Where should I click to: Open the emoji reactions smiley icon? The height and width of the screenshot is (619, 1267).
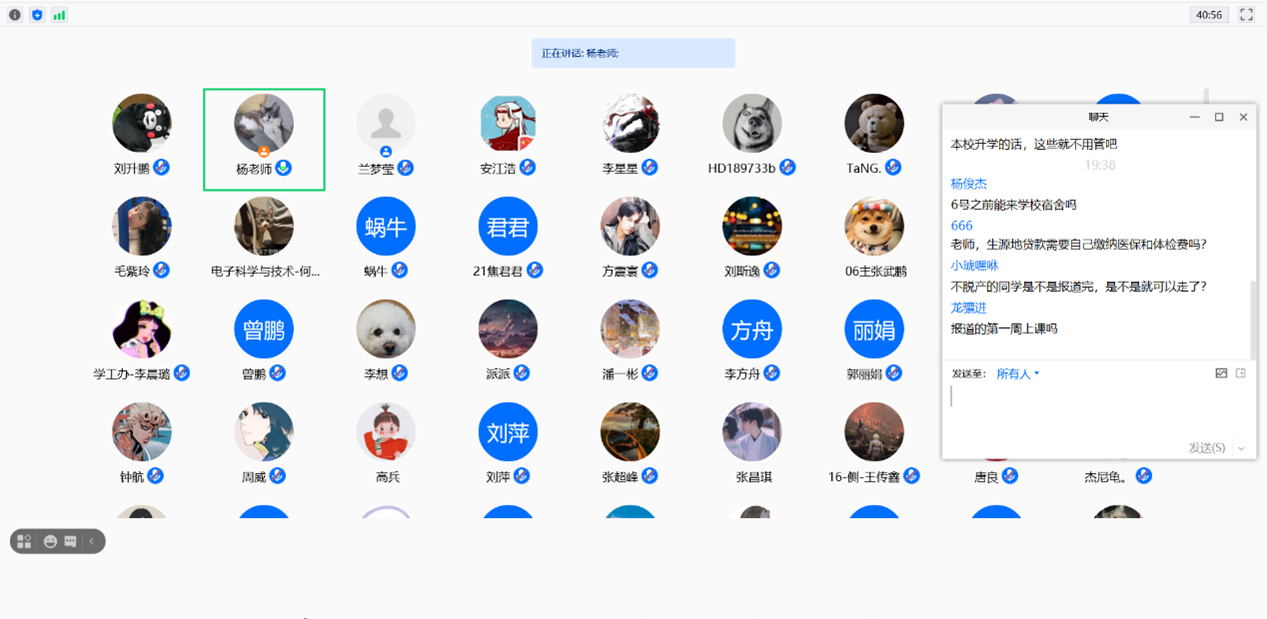coord(50,541)
